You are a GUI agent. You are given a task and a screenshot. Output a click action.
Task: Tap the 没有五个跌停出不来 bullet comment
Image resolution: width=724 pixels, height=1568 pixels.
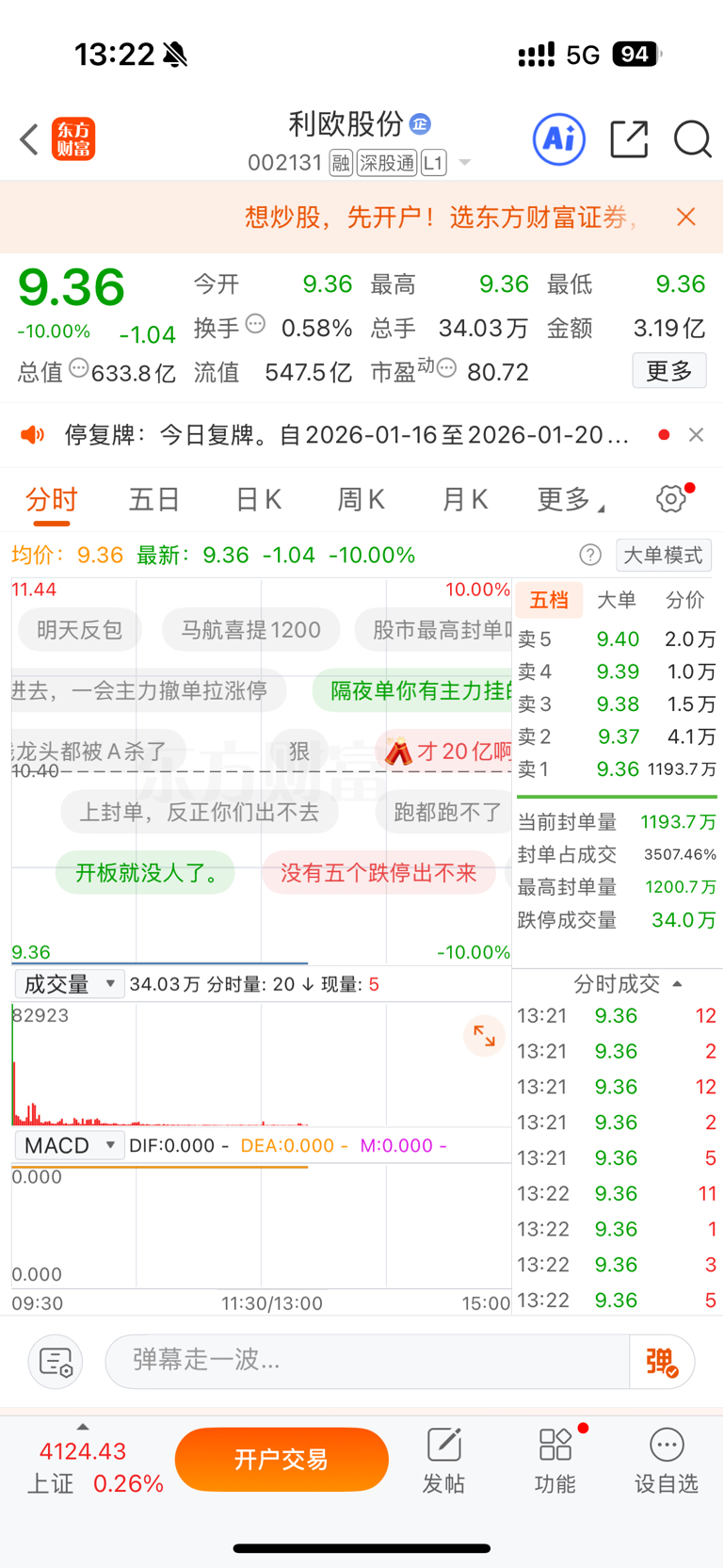tap(378, 873)
